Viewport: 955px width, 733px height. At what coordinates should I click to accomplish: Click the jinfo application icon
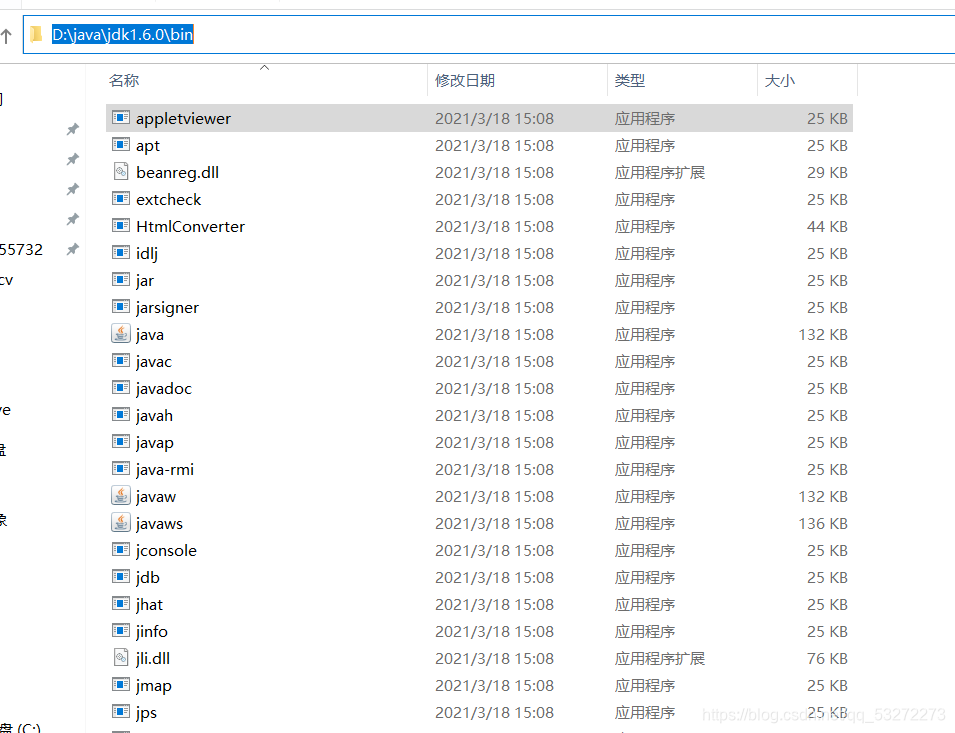(x=121, y=630)
